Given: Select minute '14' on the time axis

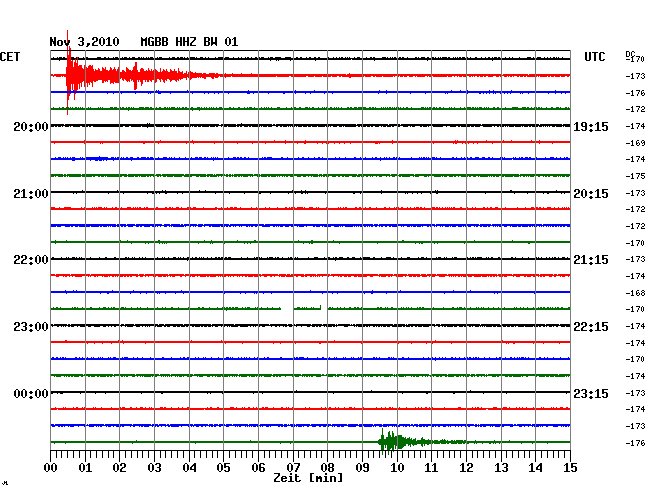Looking at the screenshot, I should point(535,467).
